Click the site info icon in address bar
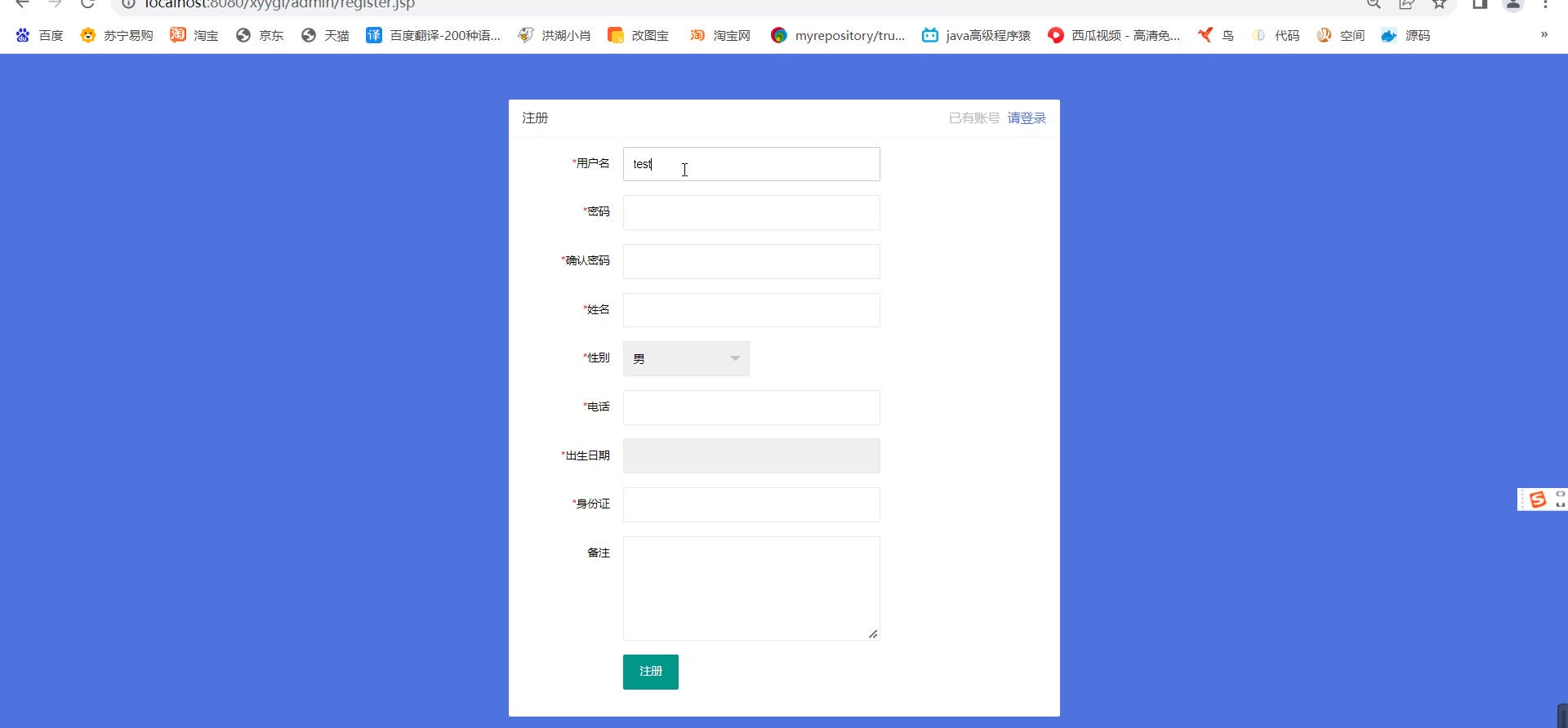The width and height of the screenshot is (1568, 728). coord(128,4)
